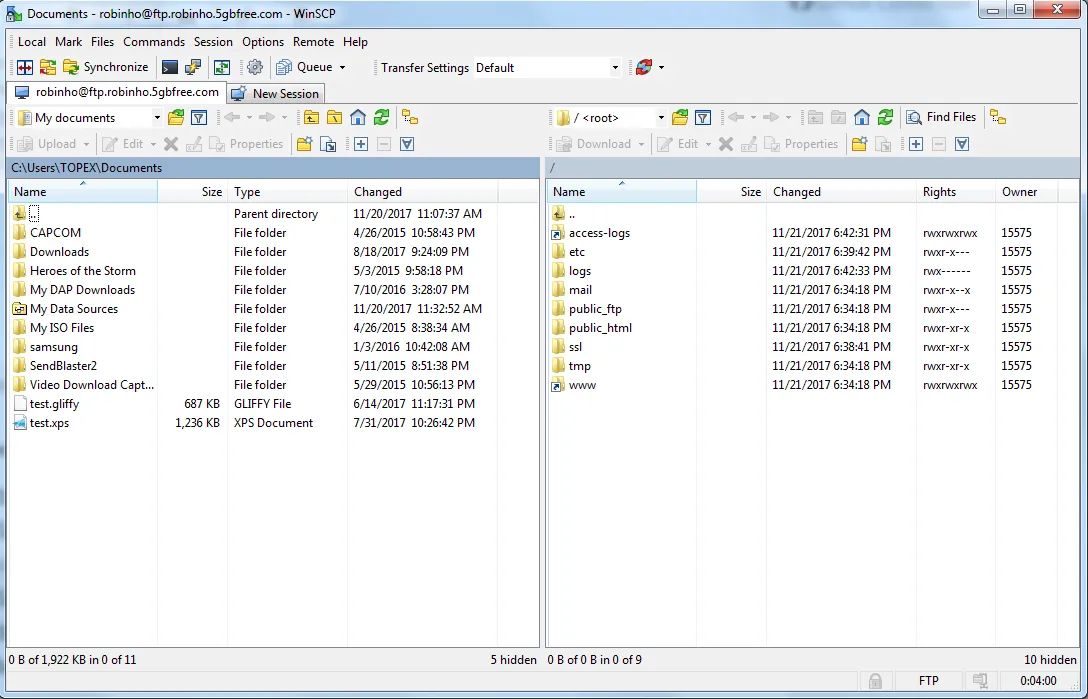The width and height of the screenshot is (1088, 699).
Task: Sort remote files by Owner column header
Action: click(1027, 192)
